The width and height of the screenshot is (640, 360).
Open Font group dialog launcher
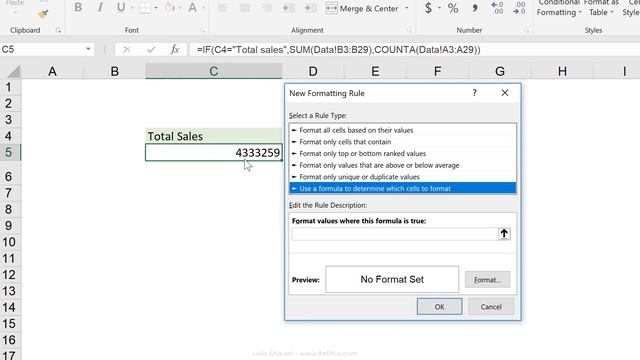point(203,30)
